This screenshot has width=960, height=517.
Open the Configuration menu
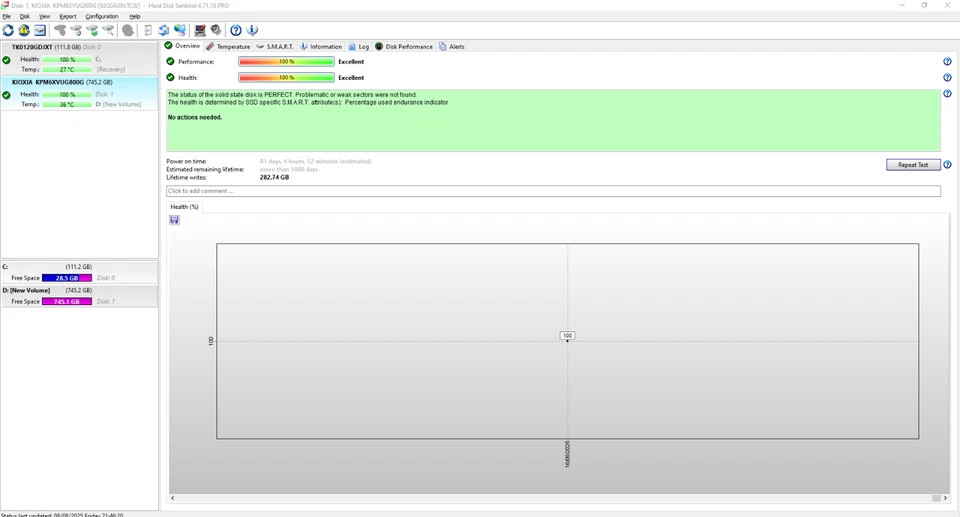[102, 17]
